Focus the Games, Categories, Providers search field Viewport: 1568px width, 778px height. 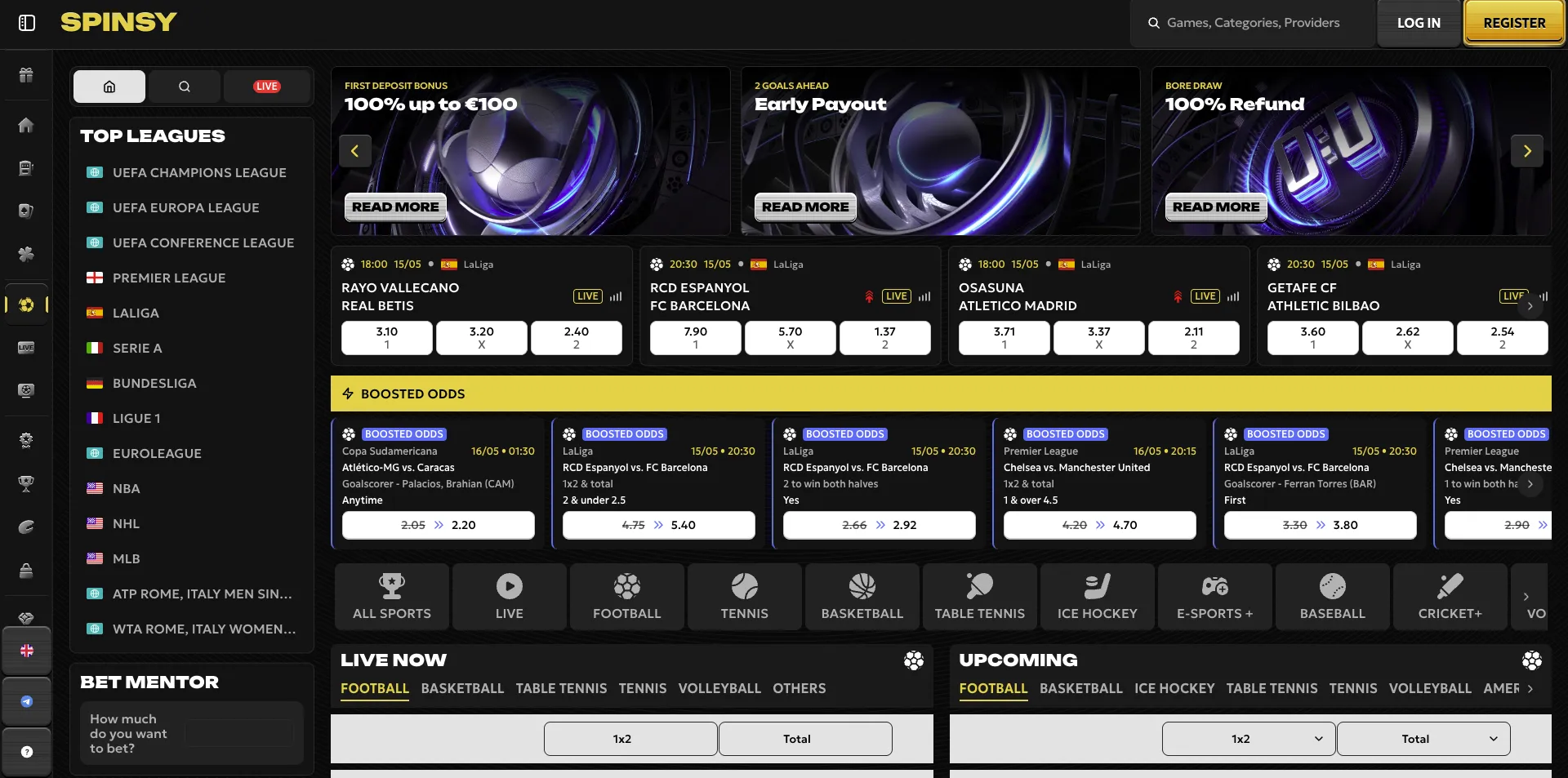(x=1253, y=23)
